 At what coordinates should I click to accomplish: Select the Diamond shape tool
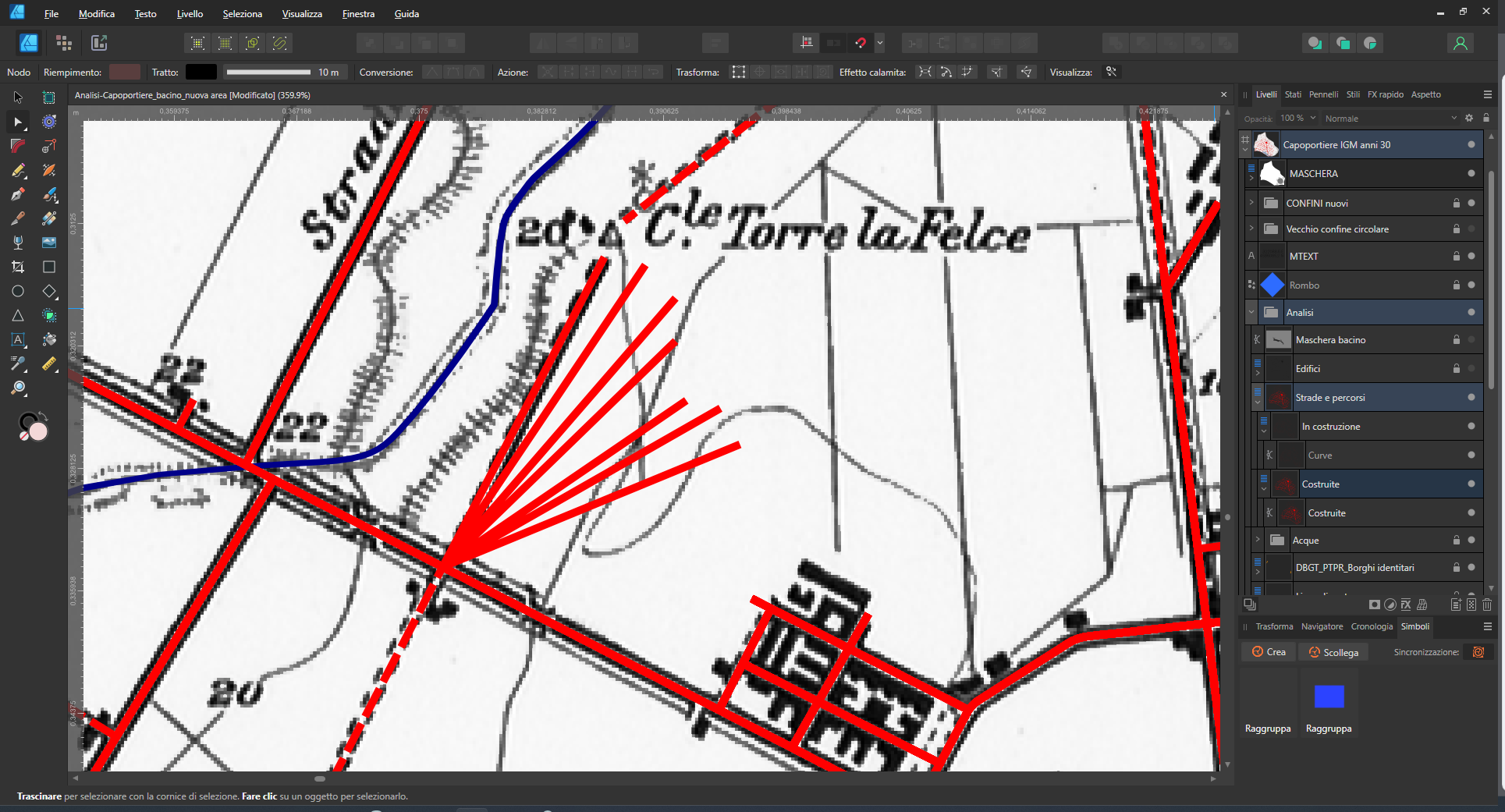49,291
